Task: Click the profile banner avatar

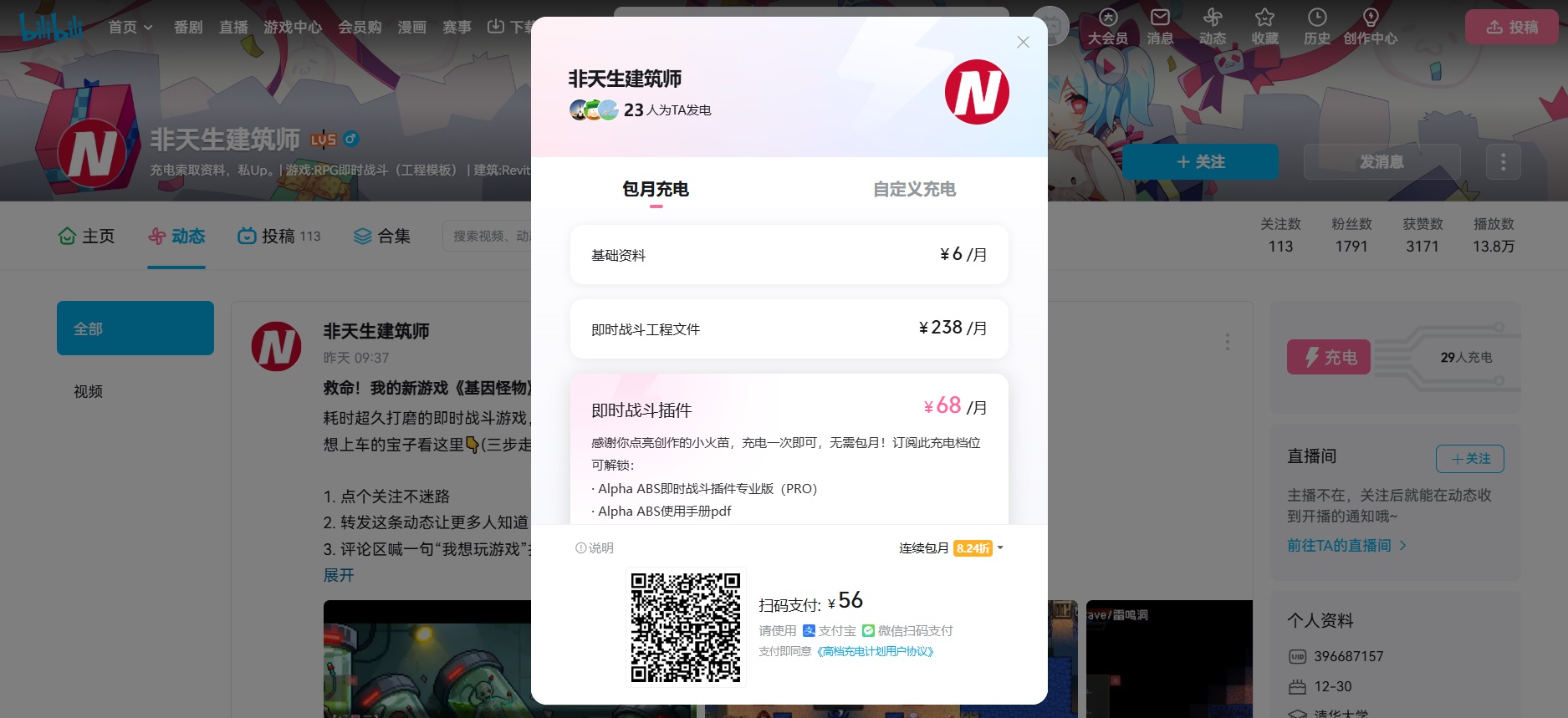Action: point(92,154)
